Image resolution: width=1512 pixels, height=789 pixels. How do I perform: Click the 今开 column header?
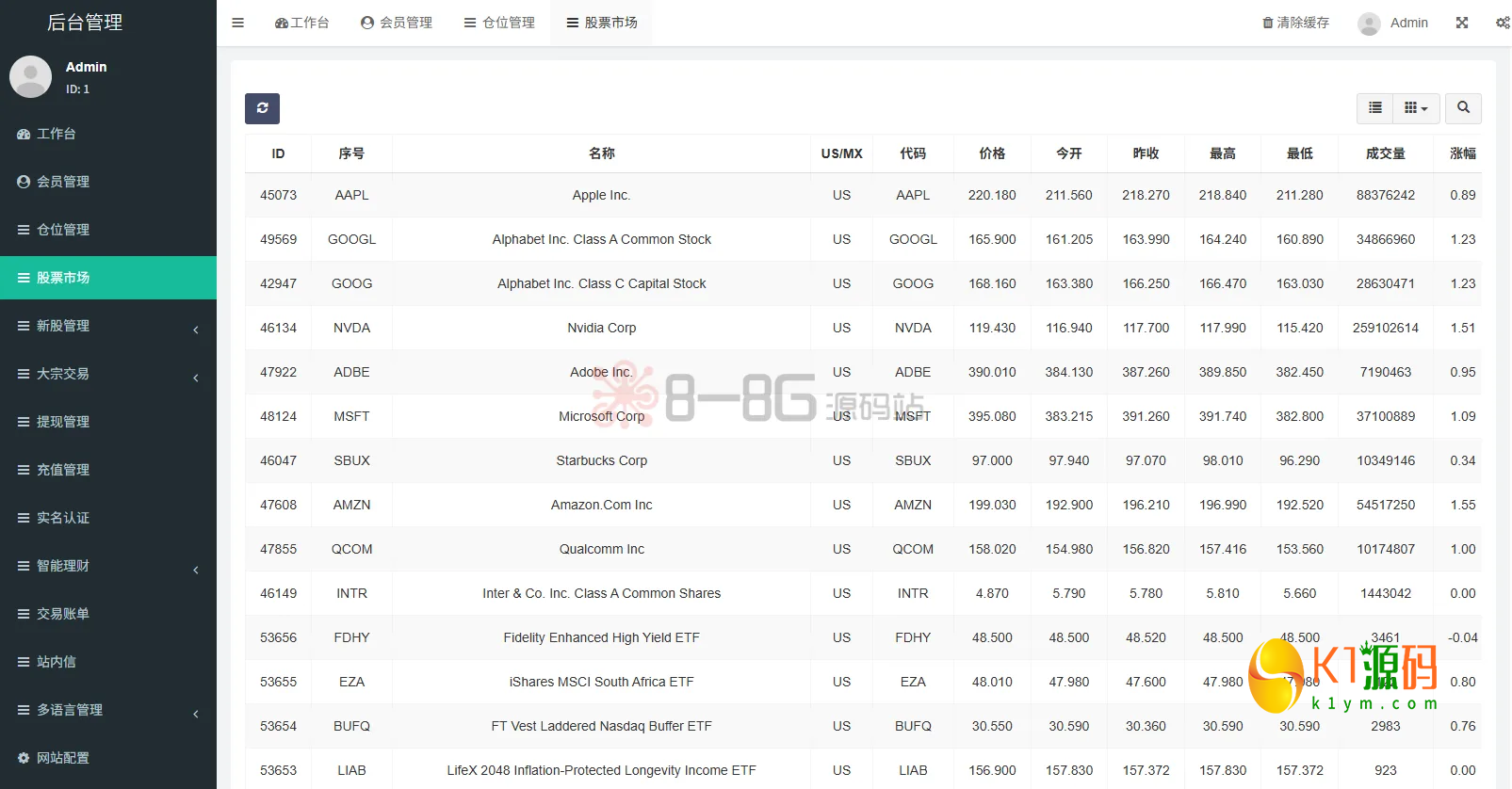pyautogui.click(x=1069, y=153)
